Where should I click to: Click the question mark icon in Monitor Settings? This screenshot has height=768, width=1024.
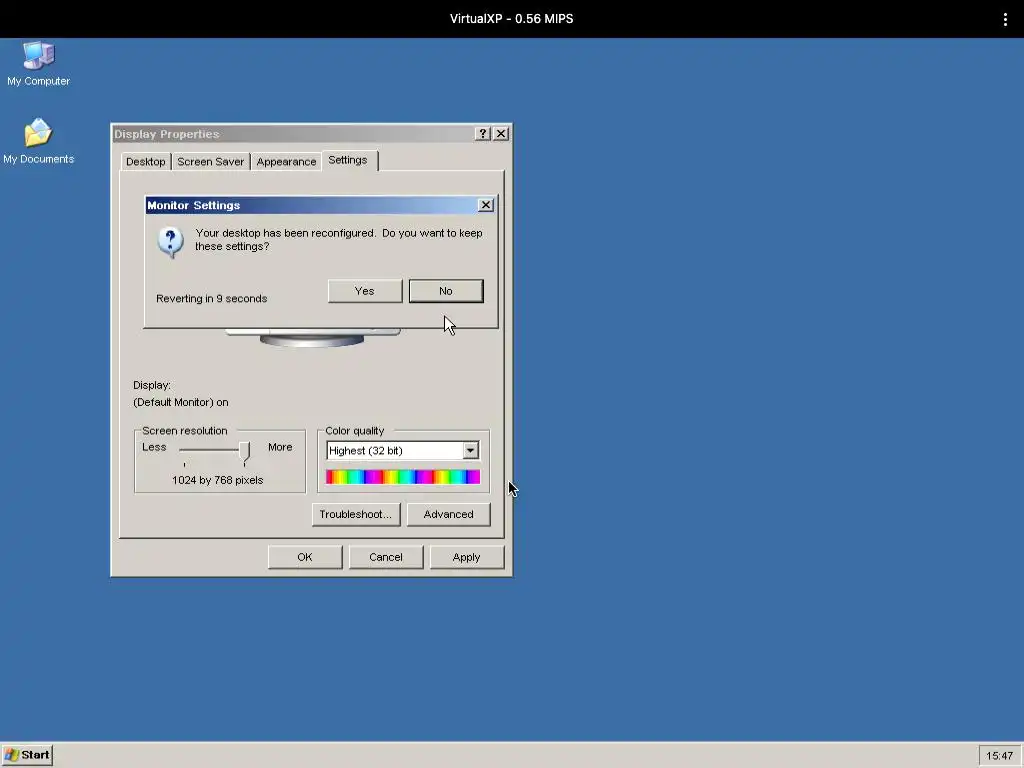170,242
